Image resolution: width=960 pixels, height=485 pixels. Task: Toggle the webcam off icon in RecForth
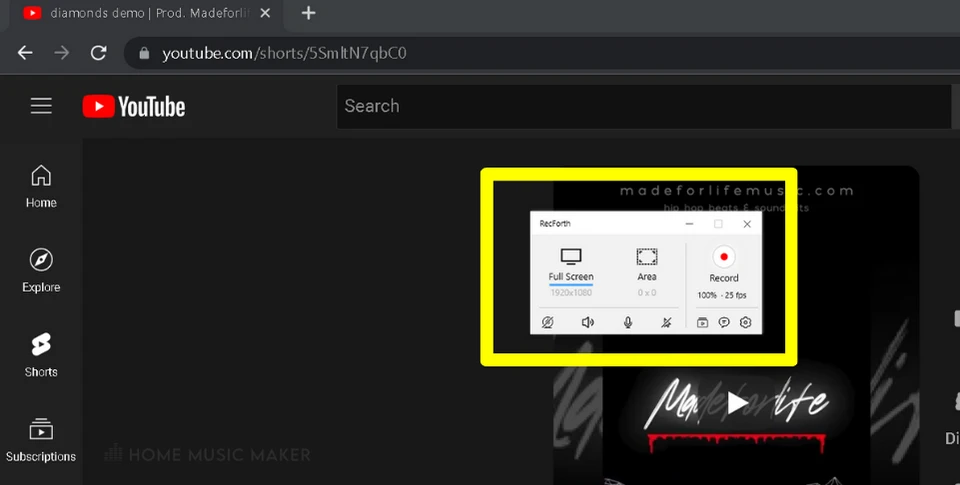(x=547, y=322)
